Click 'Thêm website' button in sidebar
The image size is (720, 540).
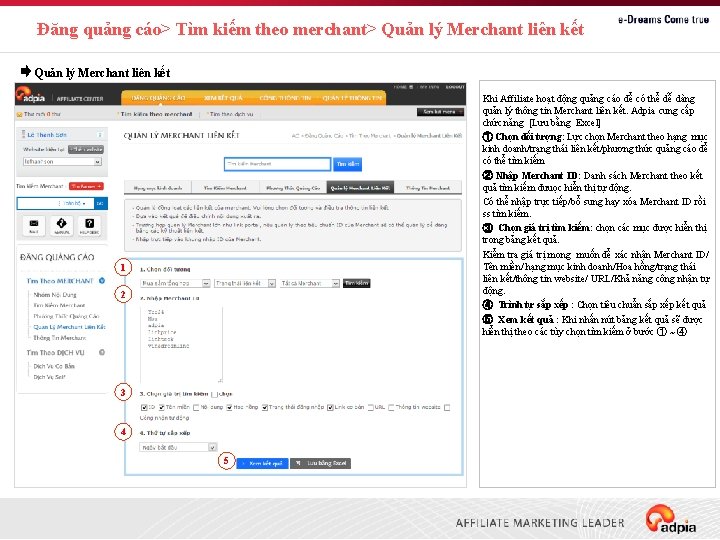(x=86, y=149)
